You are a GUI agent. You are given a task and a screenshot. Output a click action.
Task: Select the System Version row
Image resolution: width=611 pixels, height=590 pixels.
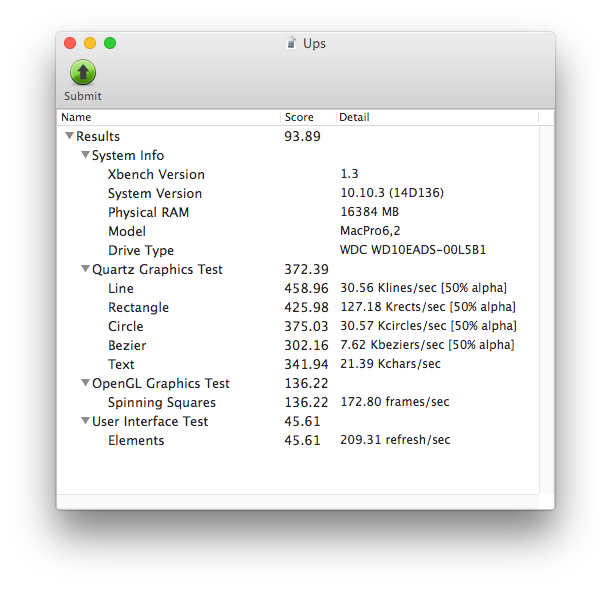click(298, 193)
